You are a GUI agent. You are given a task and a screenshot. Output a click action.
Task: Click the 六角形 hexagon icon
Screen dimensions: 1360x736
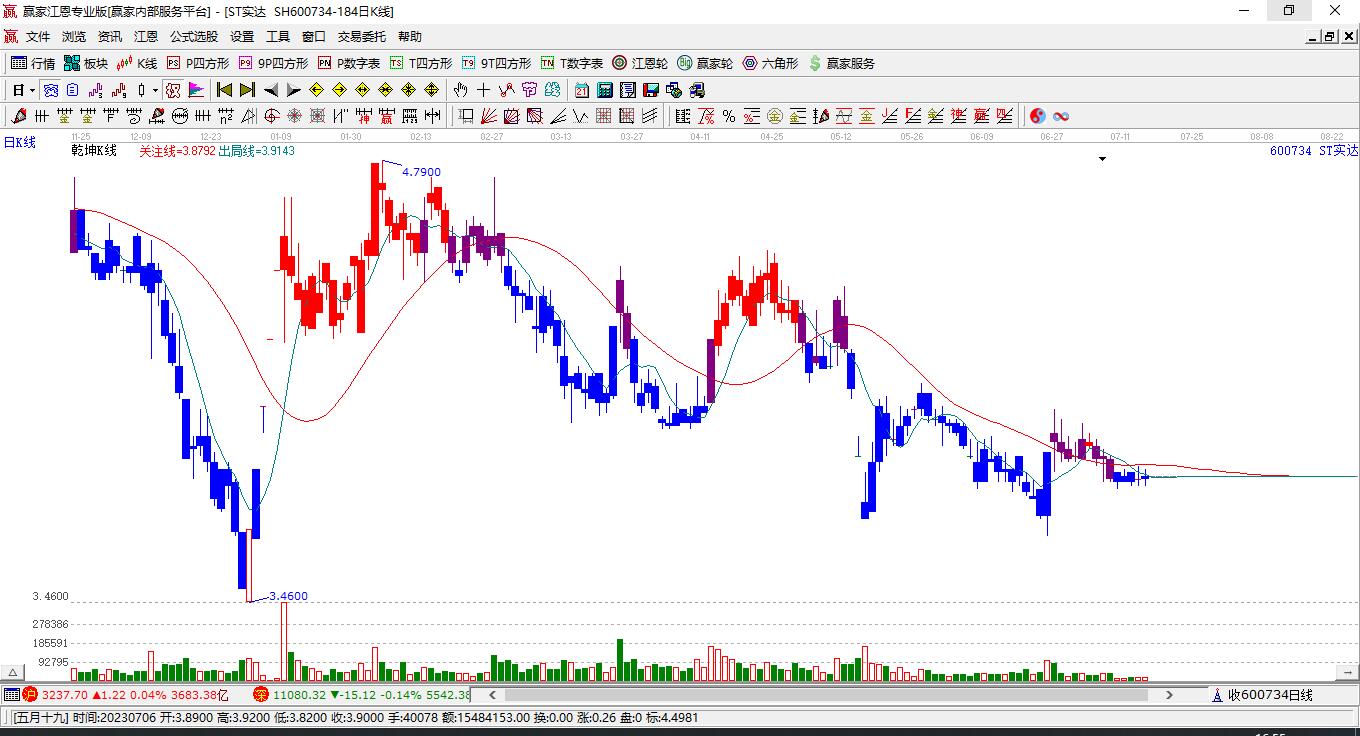[x=750, y=63]
